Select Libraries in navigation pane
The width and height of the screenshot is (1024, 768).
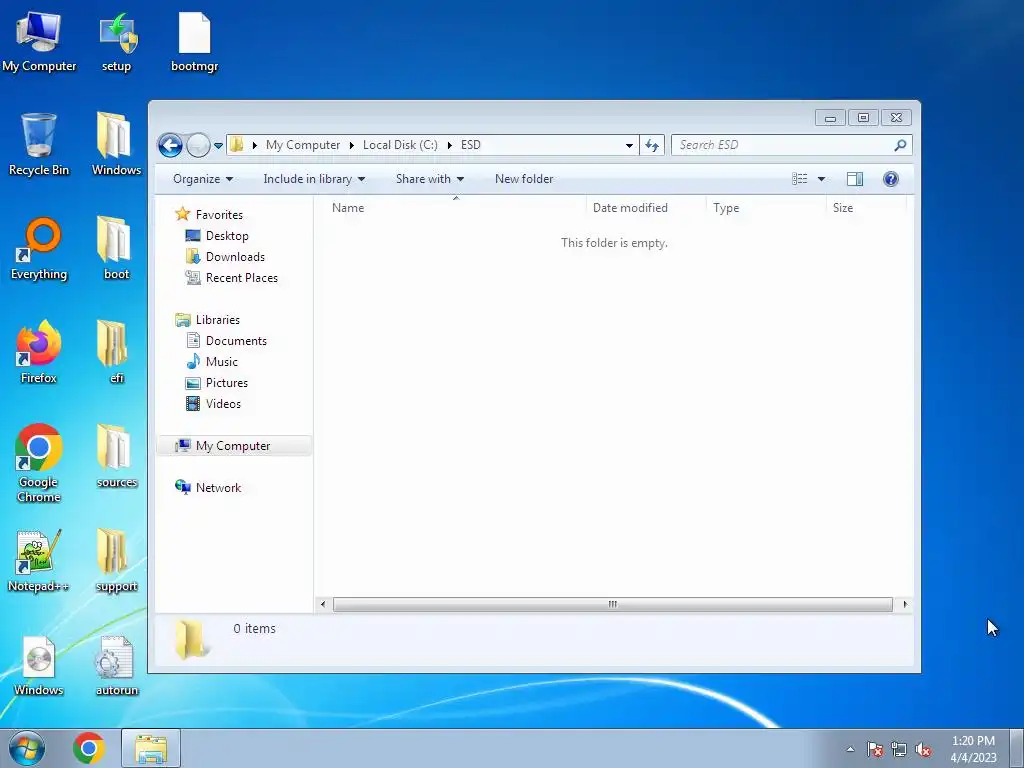pos(217,320)
